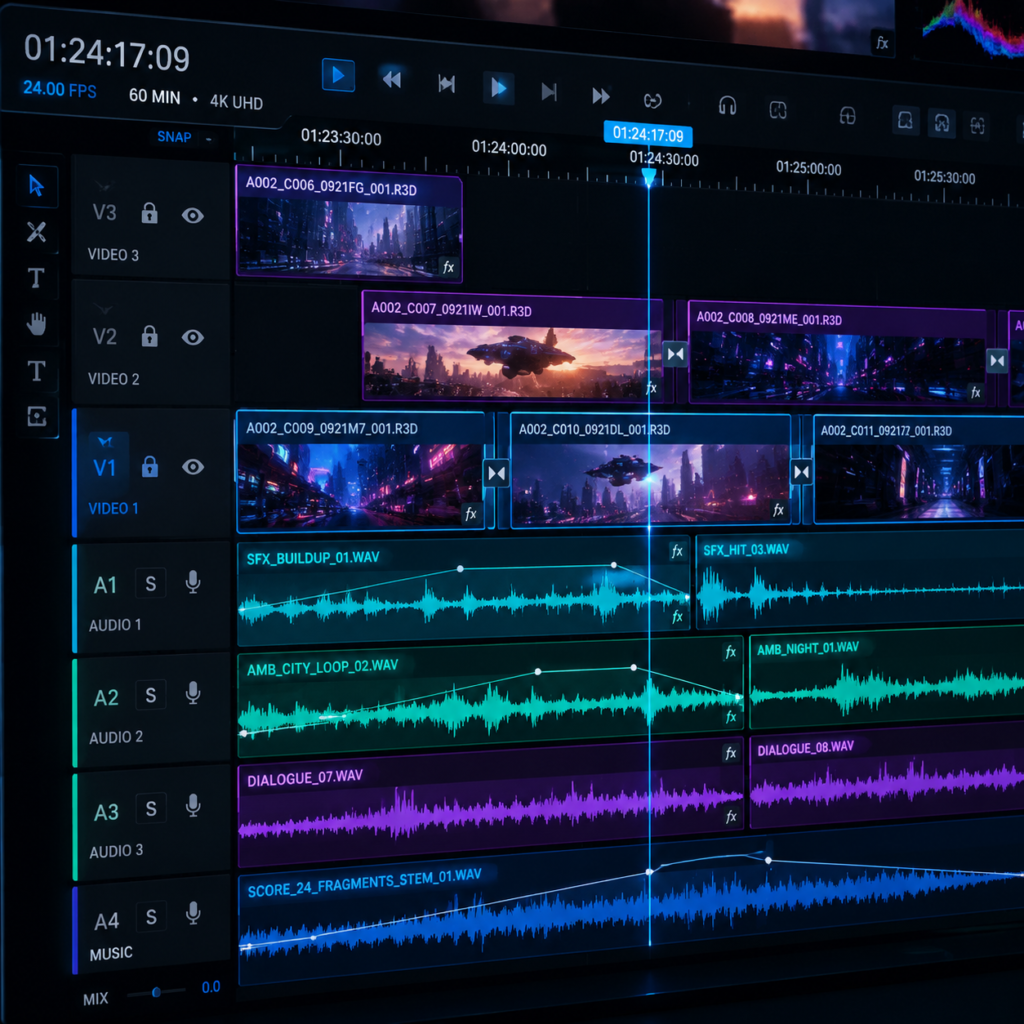Open fx badge on A002_C006 clip
Viewport: 1024px width, 1024px height.
pyautogui.click(x=448, y=267)
